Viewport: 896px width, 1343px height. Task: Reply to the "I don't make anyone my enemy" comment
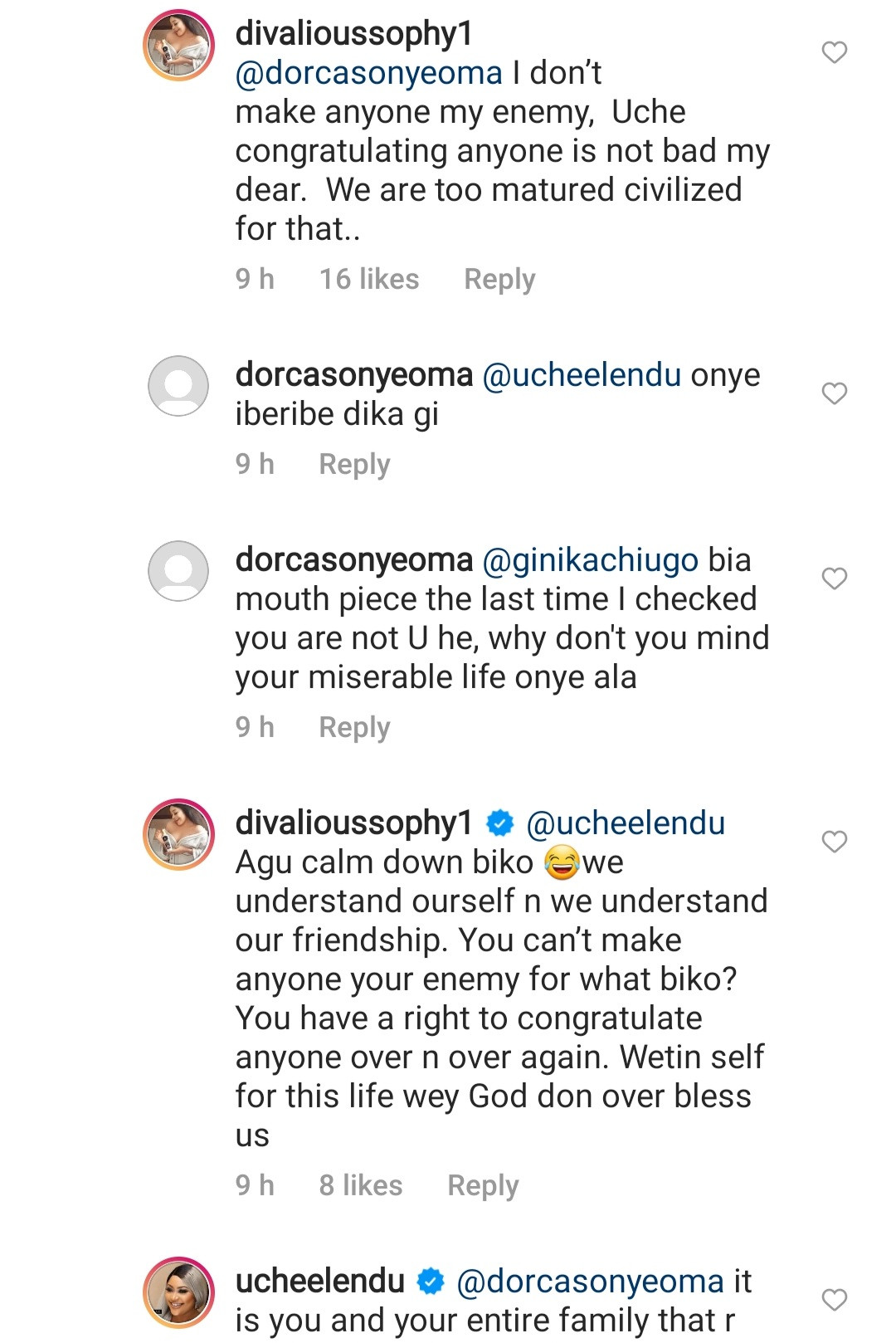pyautogui.click(x=499, y=280)
